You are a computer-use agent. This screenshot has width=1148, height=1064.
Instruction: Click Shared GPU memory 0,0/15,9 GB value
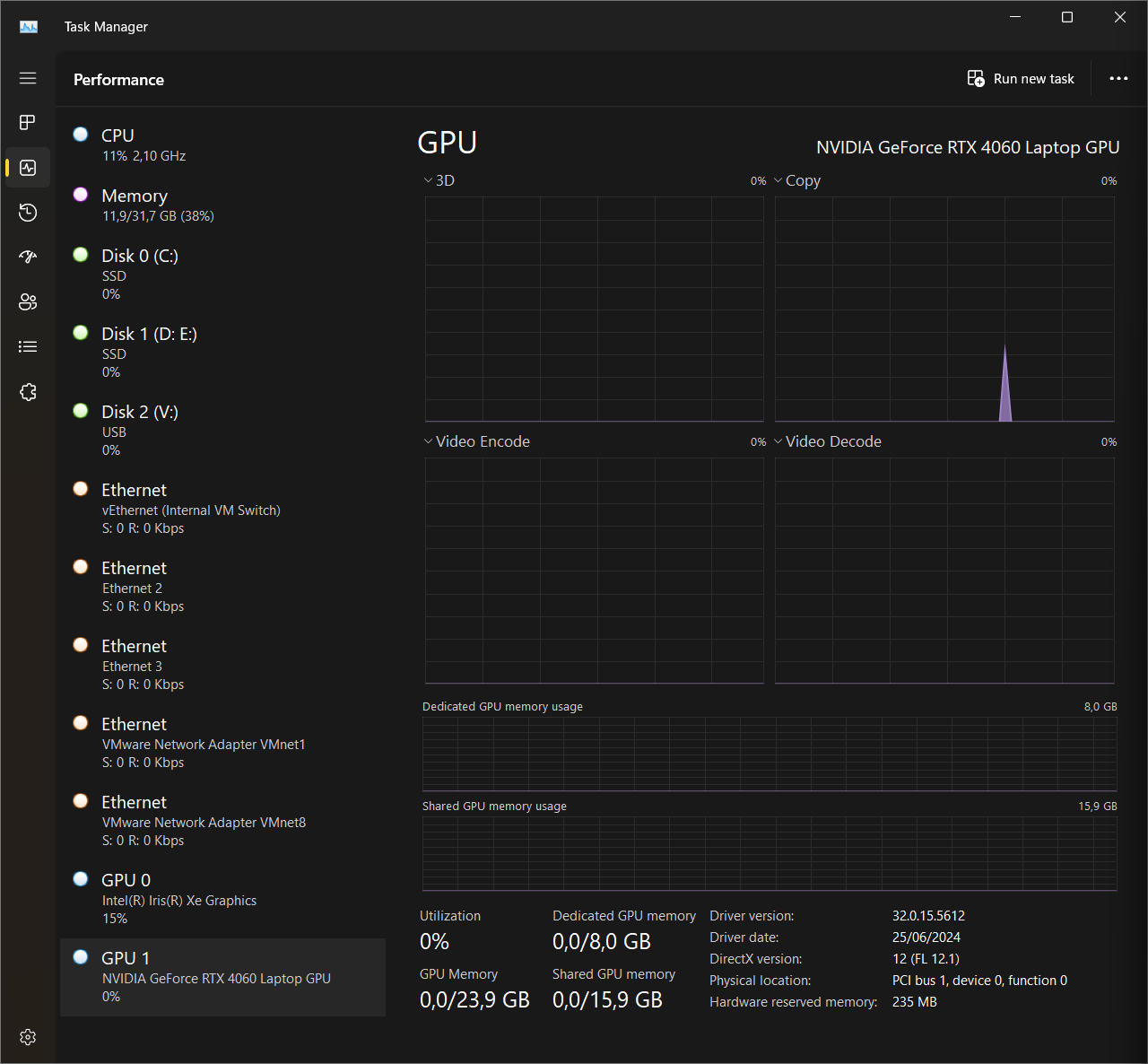pyautogui.click(x=607, y=999)
